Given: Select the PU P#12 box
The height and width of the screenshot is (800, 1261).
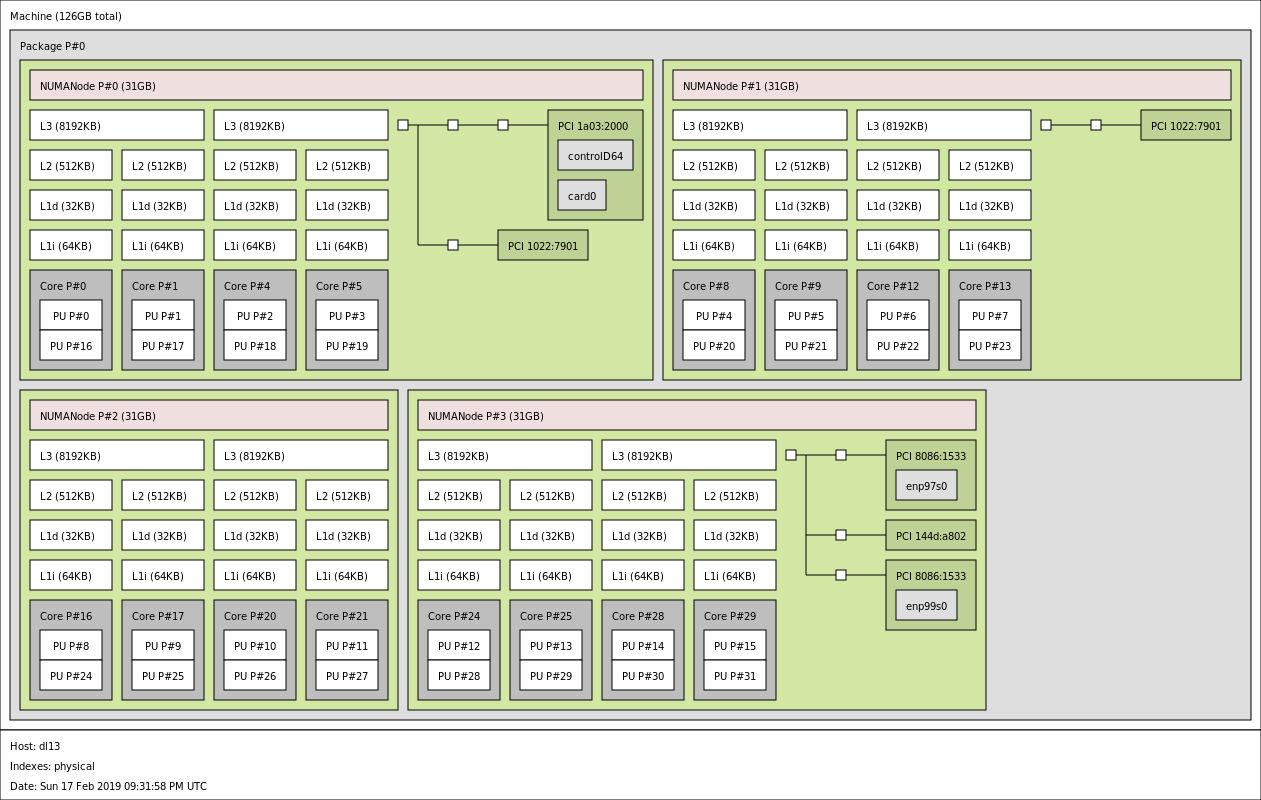Looking at the screenshot, I should click(x=459, y=645).
